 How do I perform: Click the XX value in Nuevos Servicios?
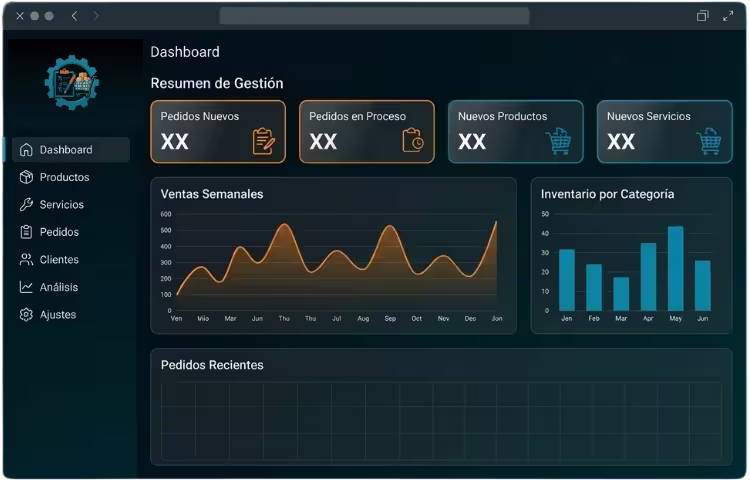click(x=621, y=142)
